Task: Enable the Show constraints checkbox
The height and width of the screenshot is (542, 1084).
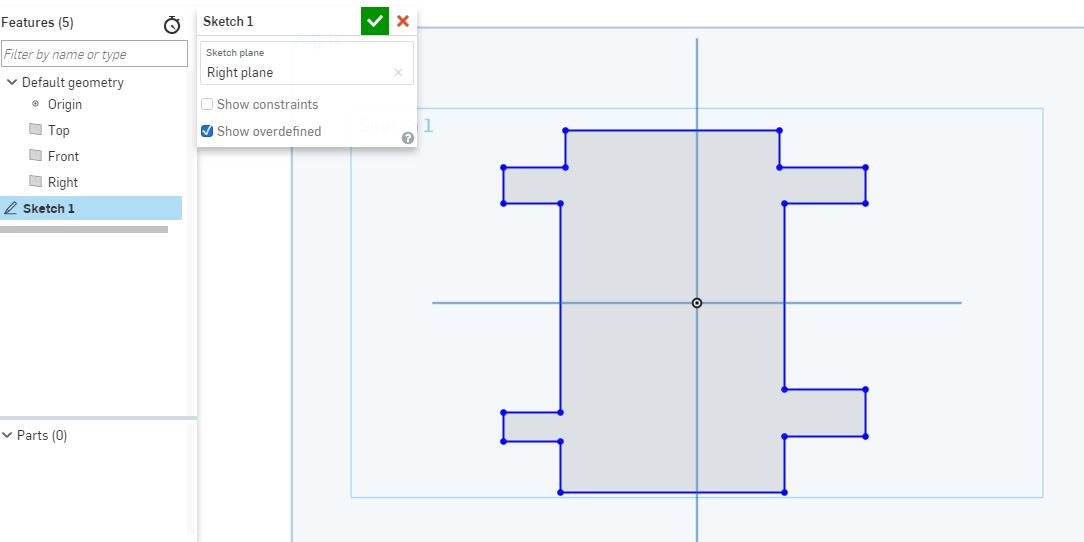Action: [x=207, y=104]
